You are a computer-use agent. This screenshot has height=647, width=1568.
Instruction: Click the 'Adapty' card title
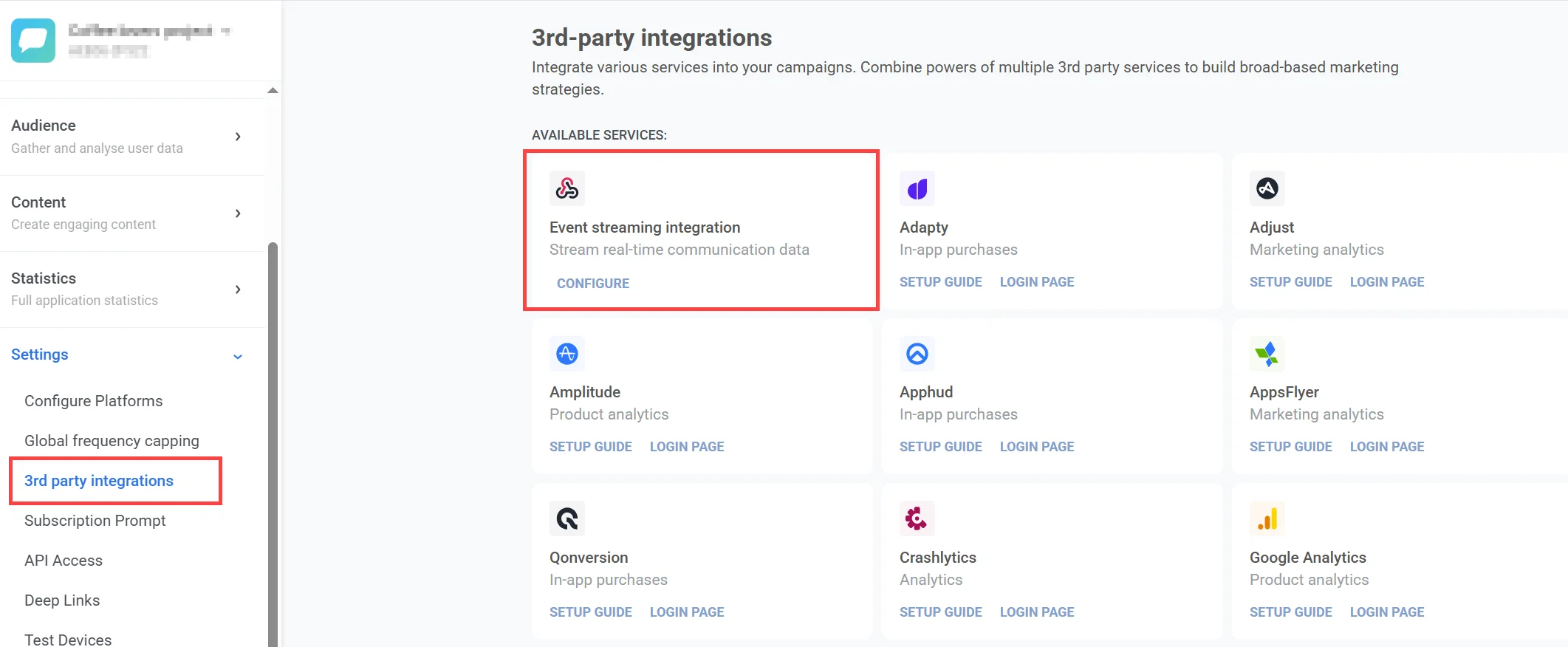[x=924, y=227]
